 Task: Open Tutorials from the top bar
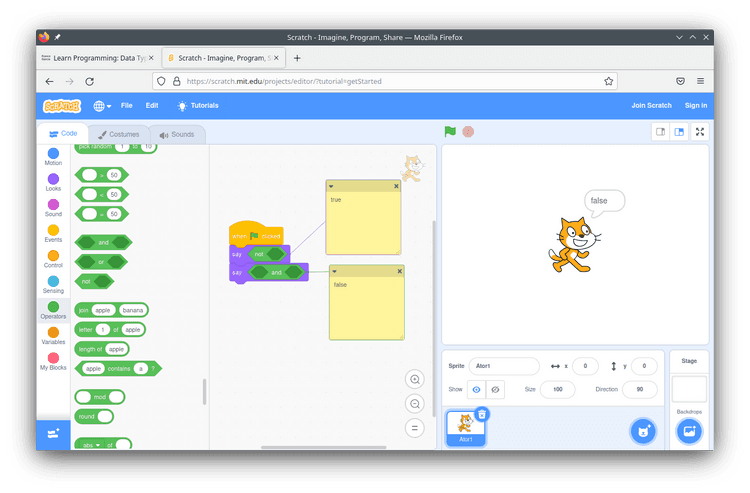(198, 106)
